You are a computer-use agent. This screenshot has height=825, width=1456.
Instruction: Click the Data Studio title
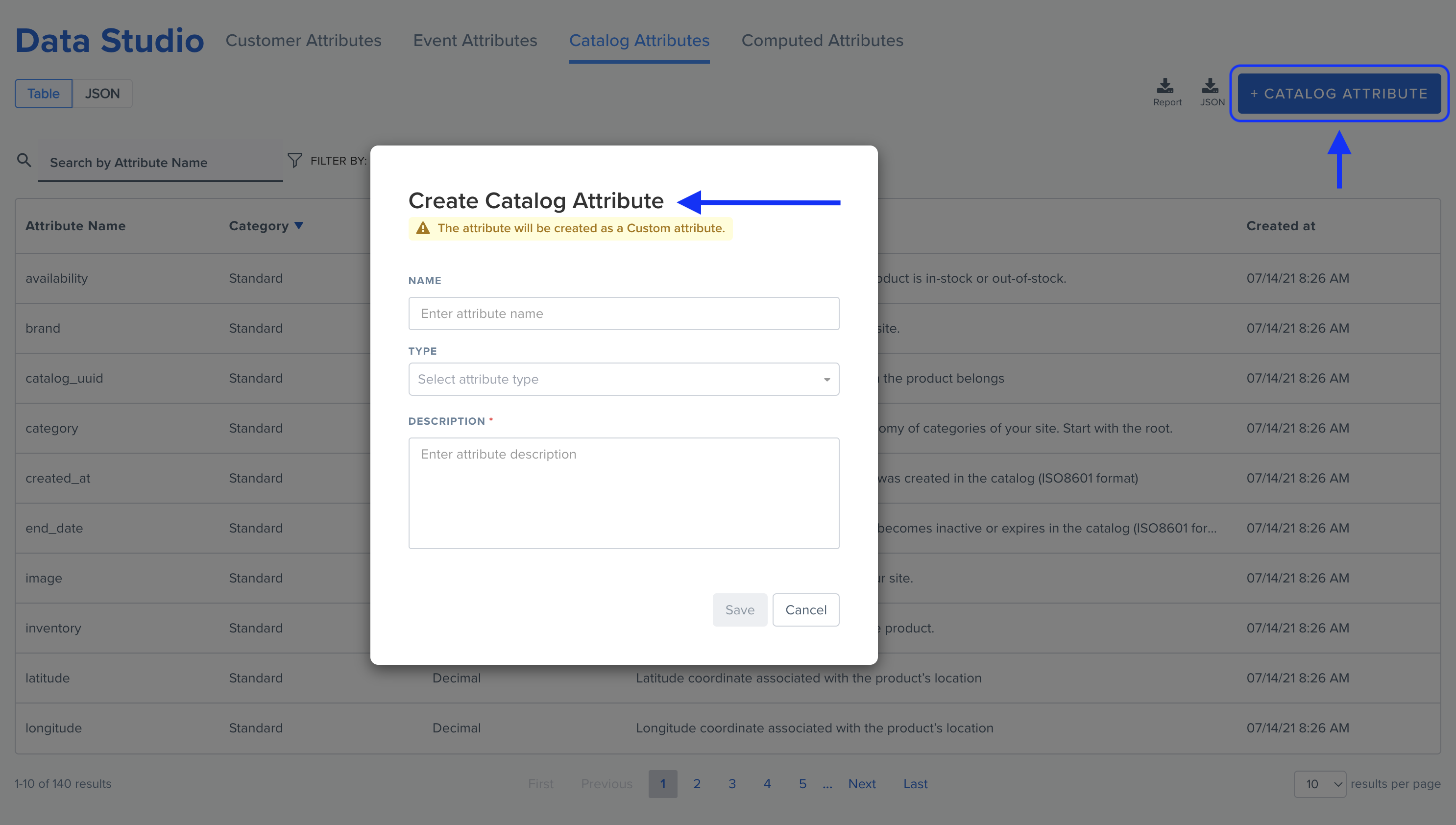[109, 41]
